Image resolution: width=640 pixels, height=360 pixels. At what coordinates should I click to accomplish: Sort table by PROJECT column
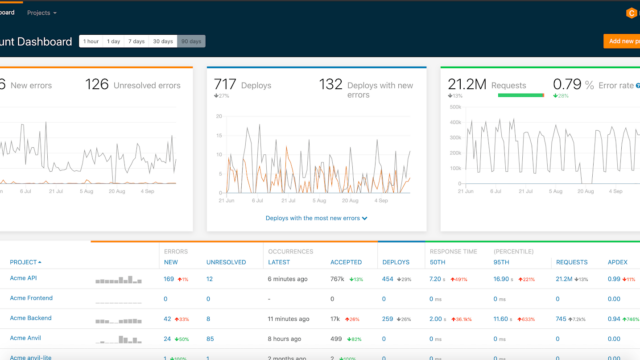pyautogui.click(x=25, y=262)
